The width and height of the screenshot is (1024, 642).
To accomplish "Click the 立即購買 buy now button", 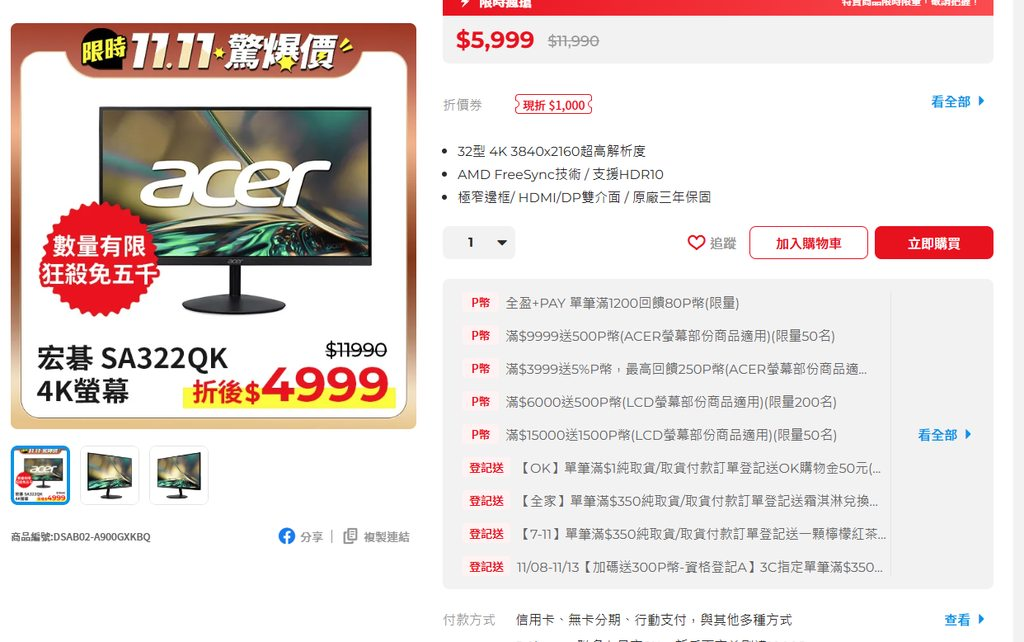I will click(x=934, y=243).
